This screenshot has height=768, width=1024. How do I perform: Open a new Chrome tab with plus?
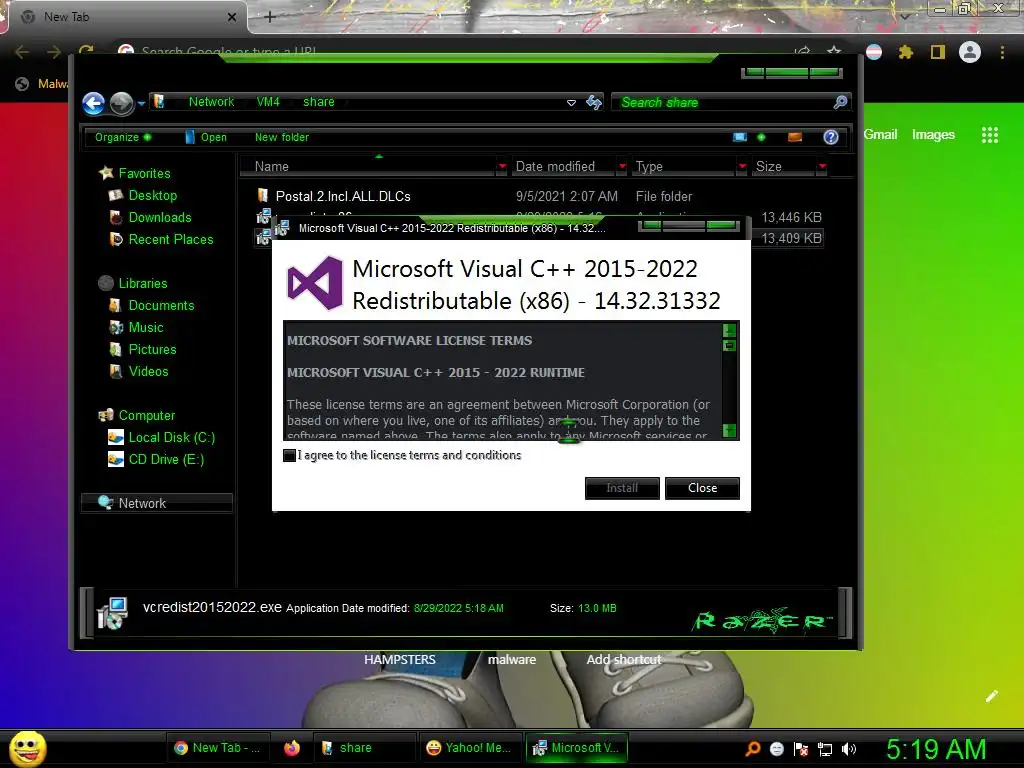pyautogui.click(x=270, y=17)
